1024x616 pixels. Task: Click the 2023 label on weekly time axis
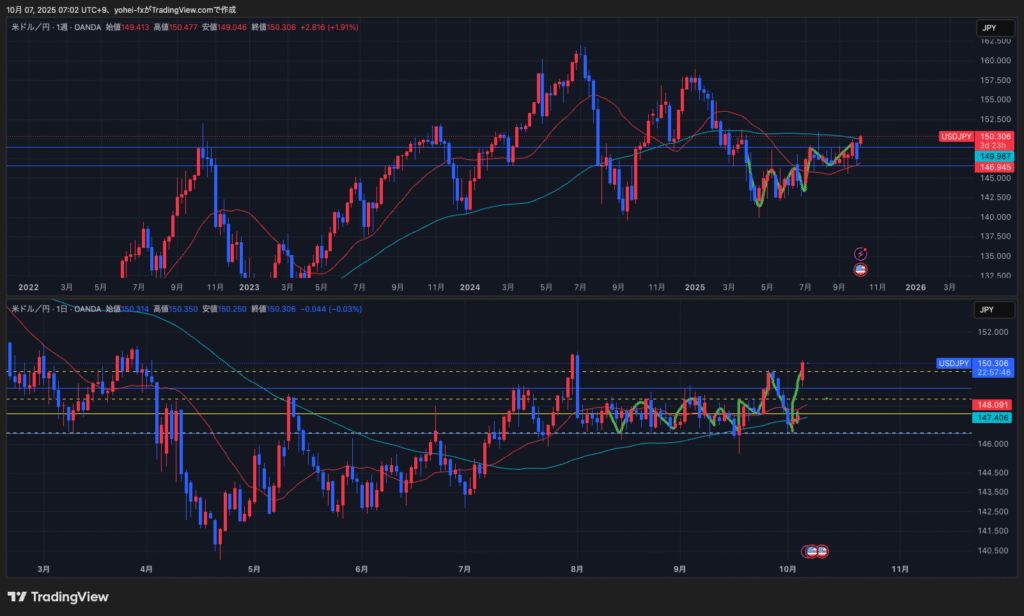click(x=249, y=287)
